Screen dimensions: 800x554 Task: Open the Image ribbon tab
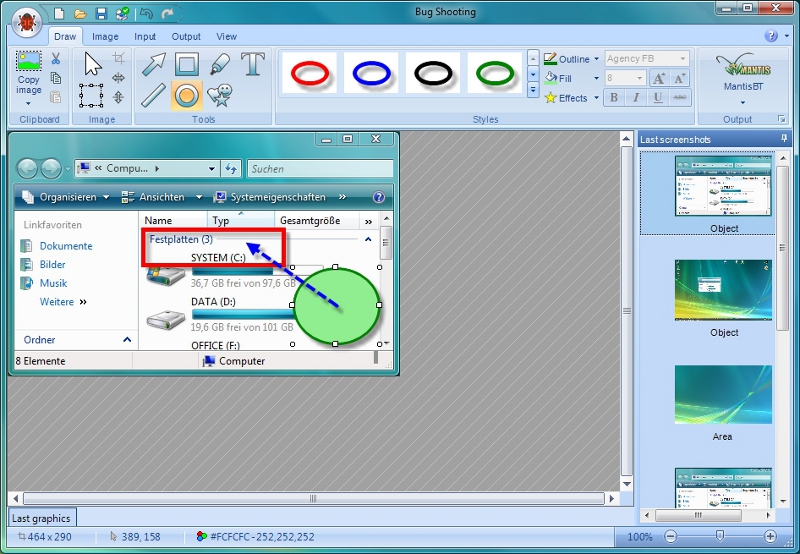point(105,37)
